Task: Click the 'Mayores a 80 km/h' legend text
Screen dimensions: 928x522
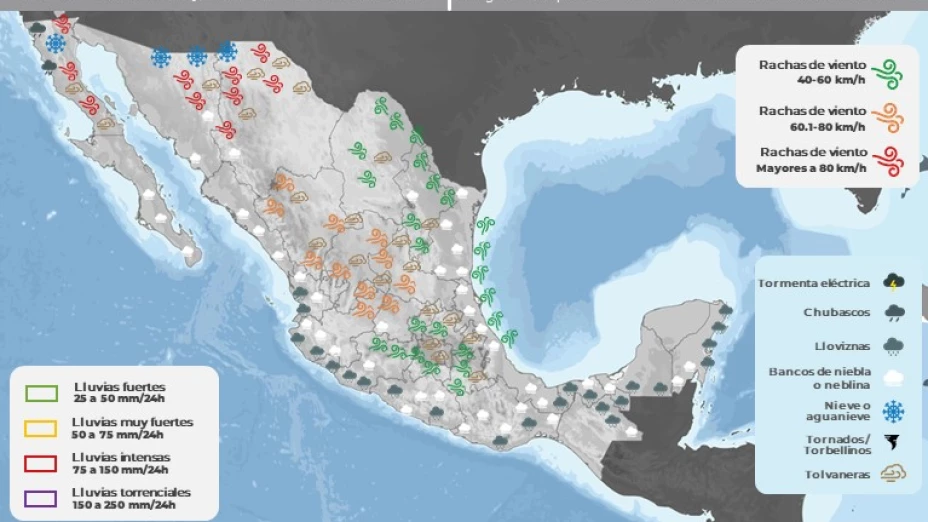Action: [811, 168]
